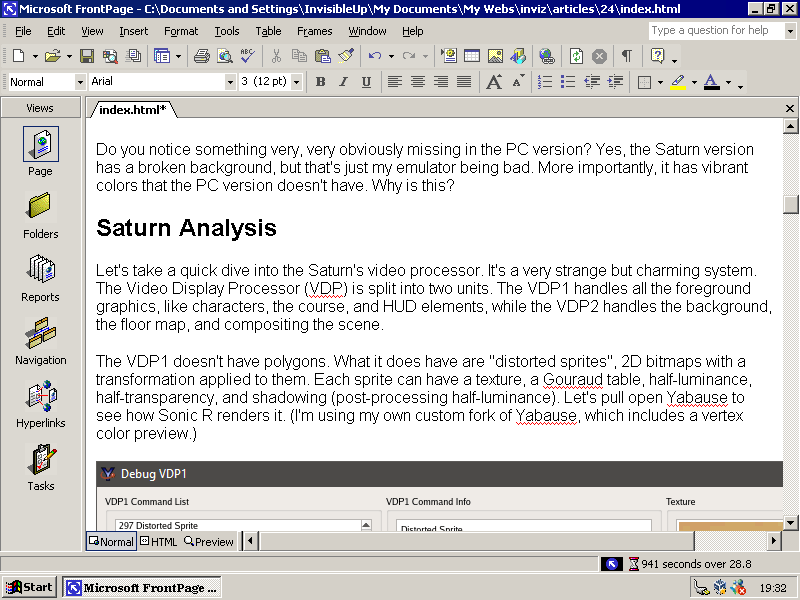Open the Format menu
800x600 pixels.
click(181, 31)
